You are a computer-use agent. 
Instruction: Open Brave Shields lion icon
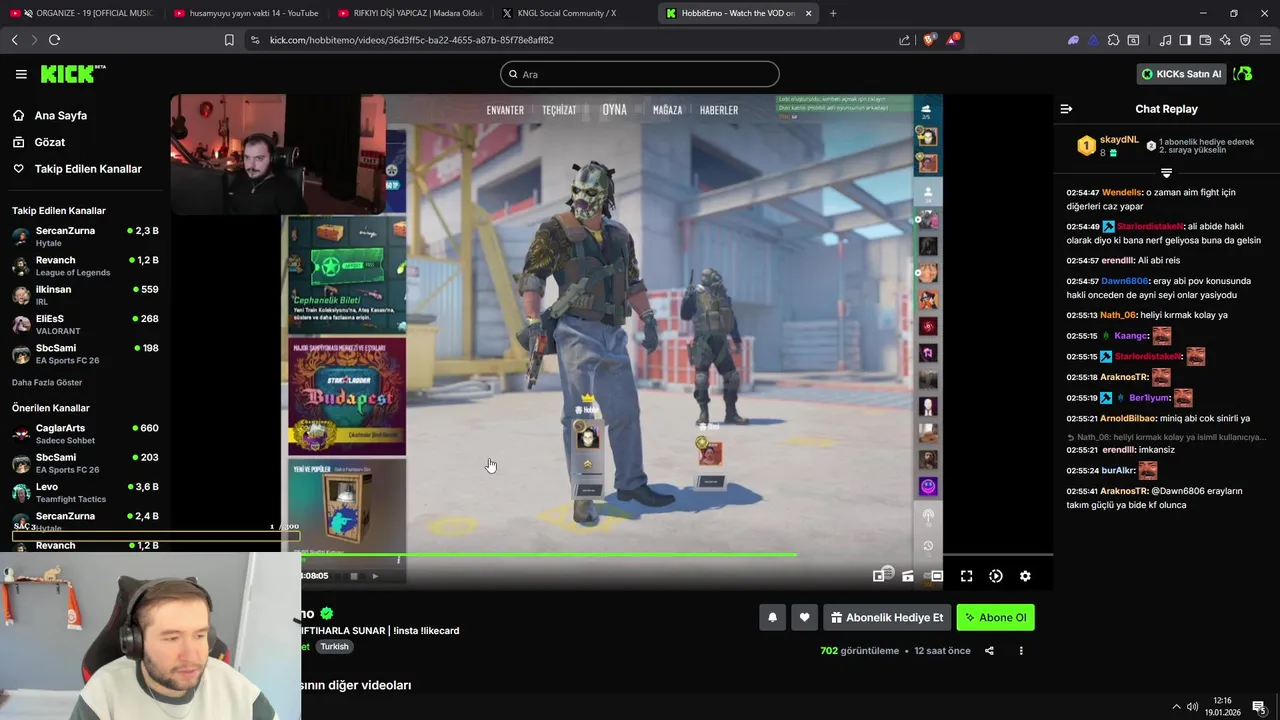point(929,40)
